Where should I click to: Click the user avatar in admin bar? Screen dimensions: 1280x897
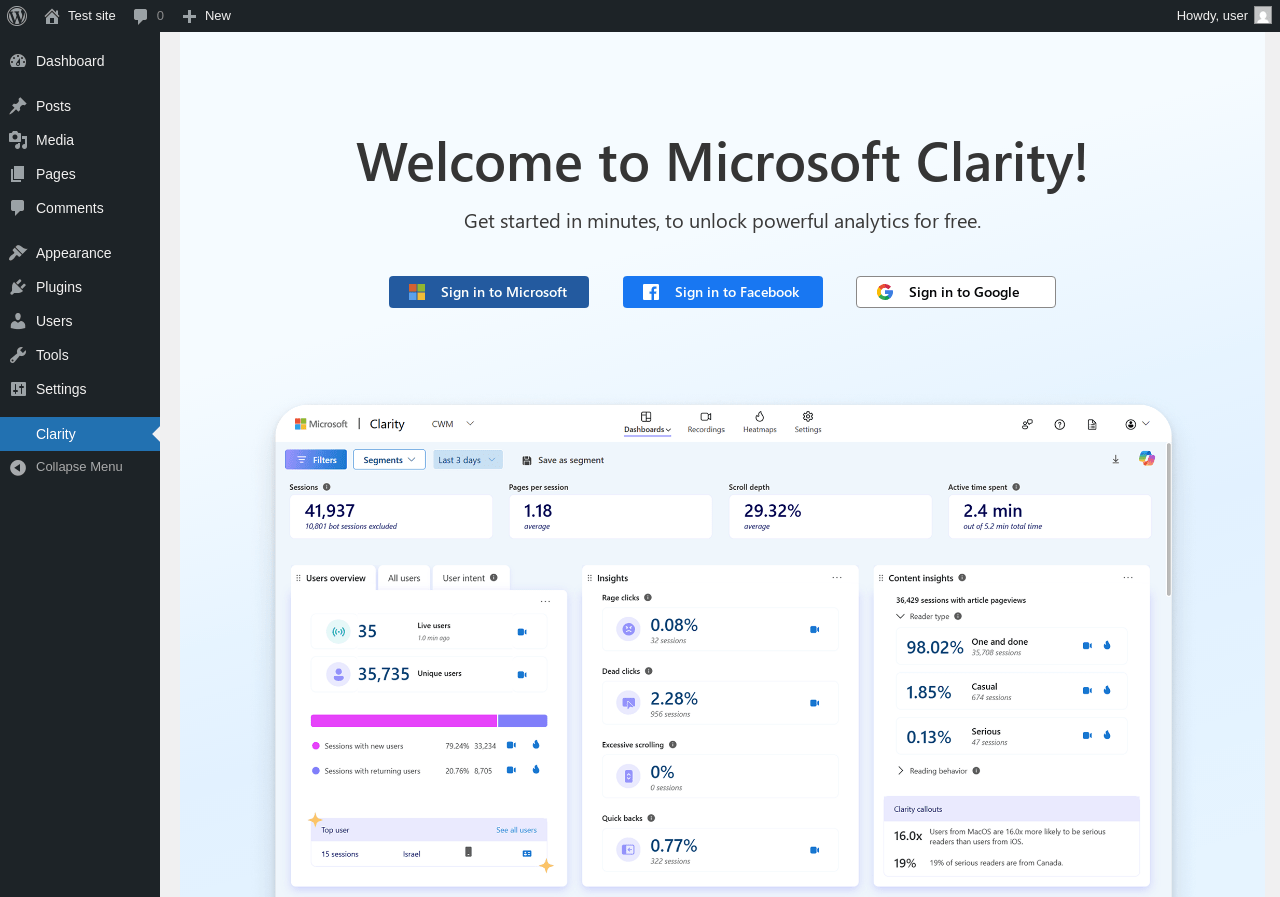click(1262, 15)
